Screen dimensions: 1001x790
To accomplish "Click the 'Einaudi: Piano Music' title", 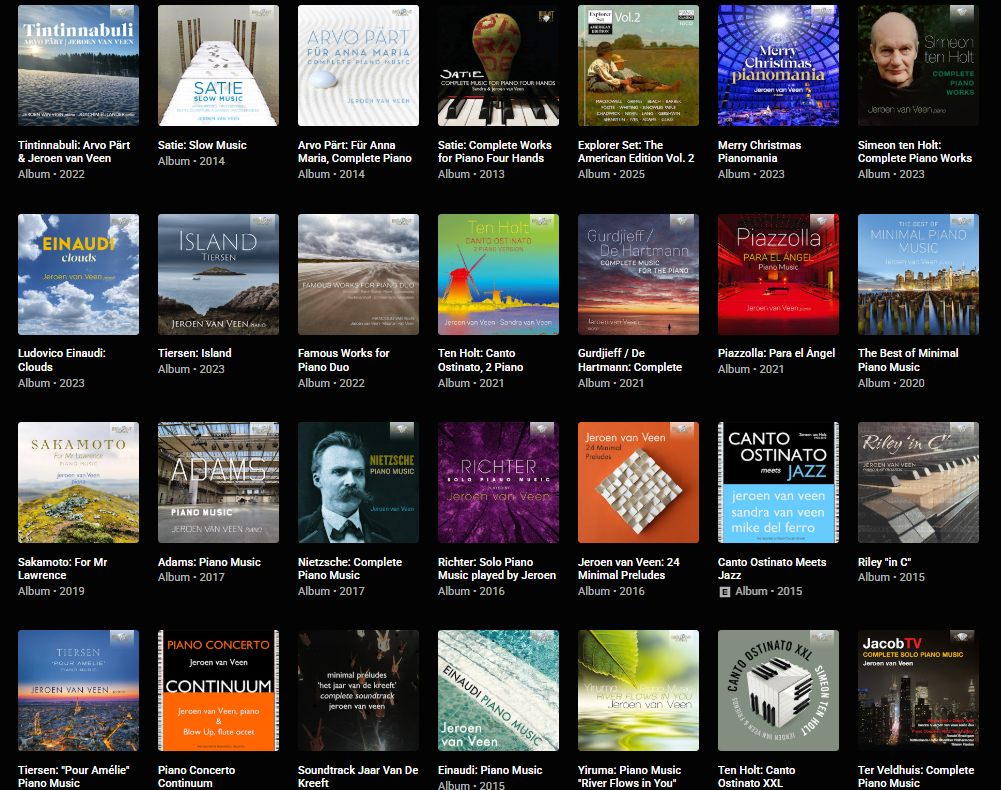I will coord(490,770).
